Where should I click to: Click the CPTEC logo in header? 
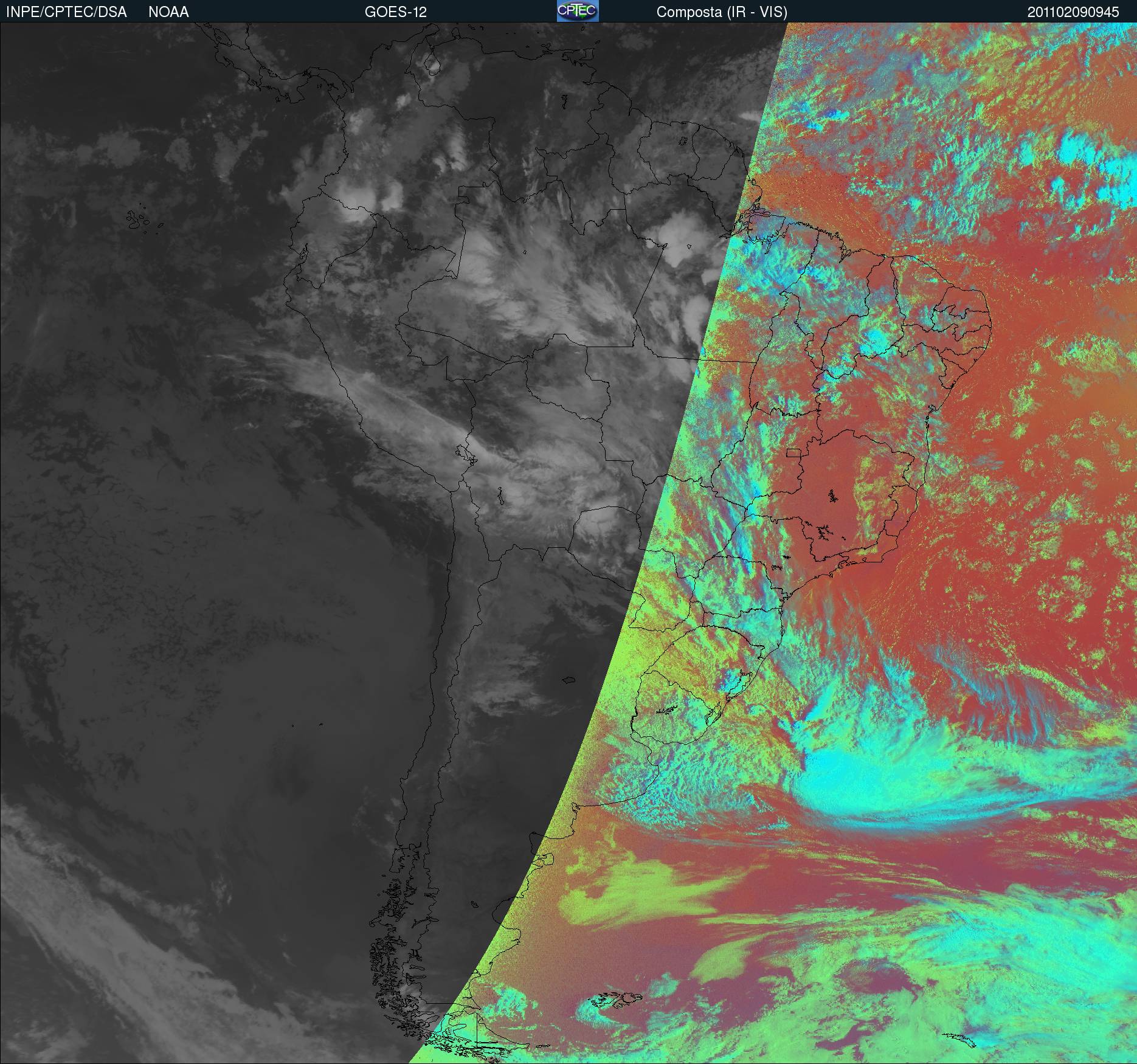tap(578, 11)
